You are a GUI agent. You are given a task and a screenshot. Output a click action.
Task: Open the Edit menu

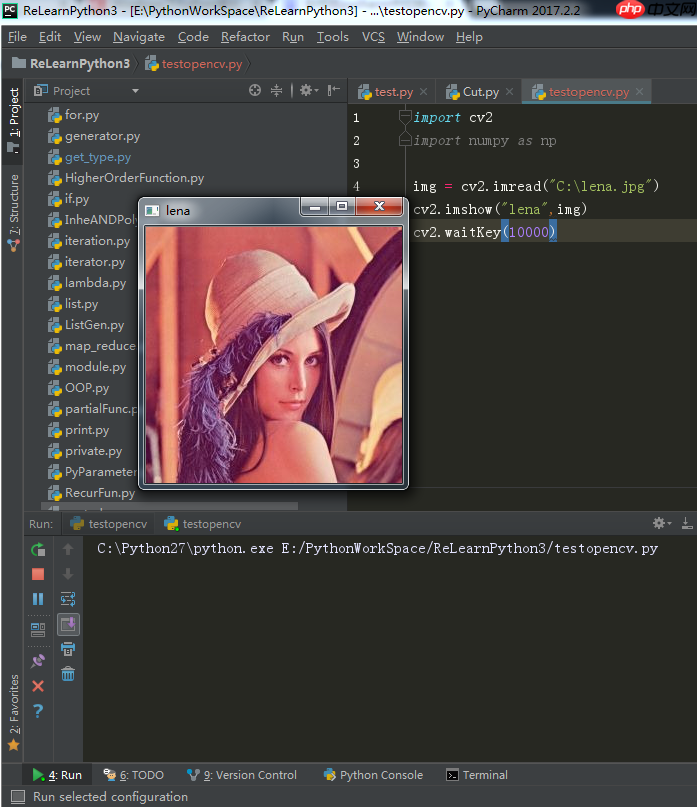pos(50,37)
